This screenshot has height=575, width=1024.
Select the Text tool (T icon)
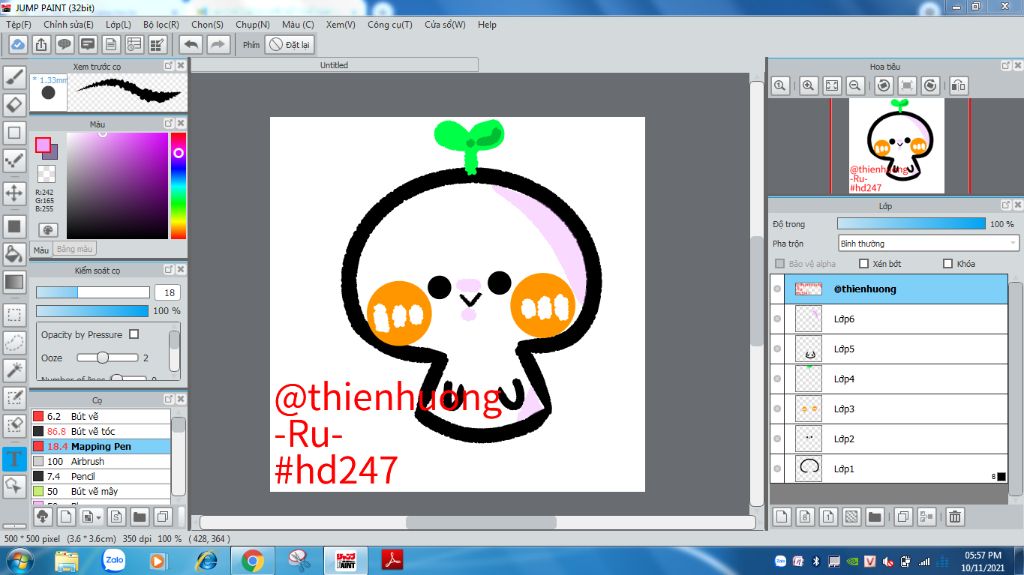[x=14, y=458]
